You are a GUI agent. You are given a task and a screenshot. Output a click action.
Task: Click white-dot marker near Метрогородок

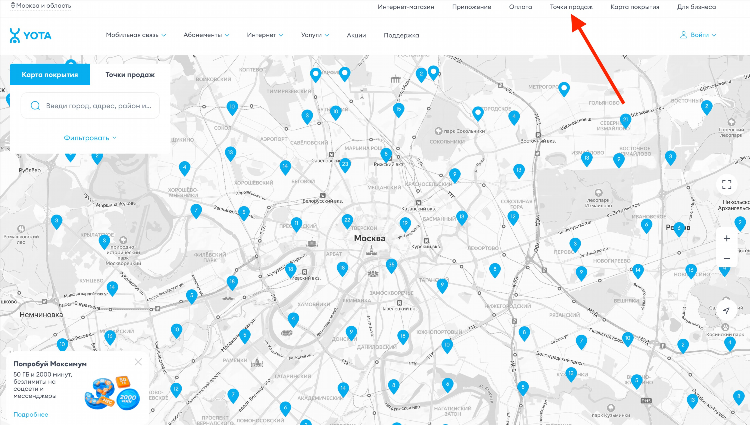564,89
